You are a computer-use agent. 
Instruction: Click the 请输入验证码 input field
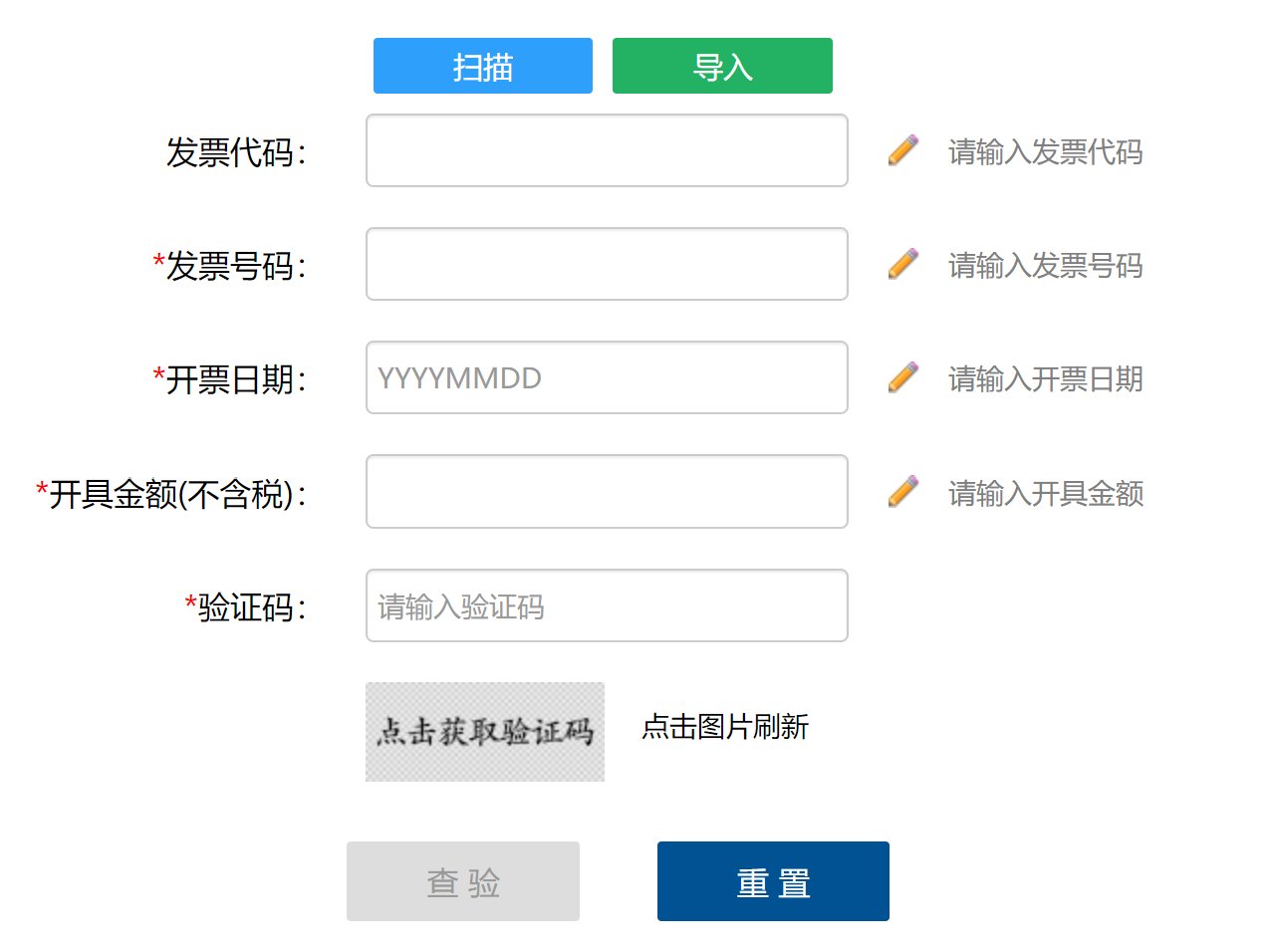click(606, 605)
